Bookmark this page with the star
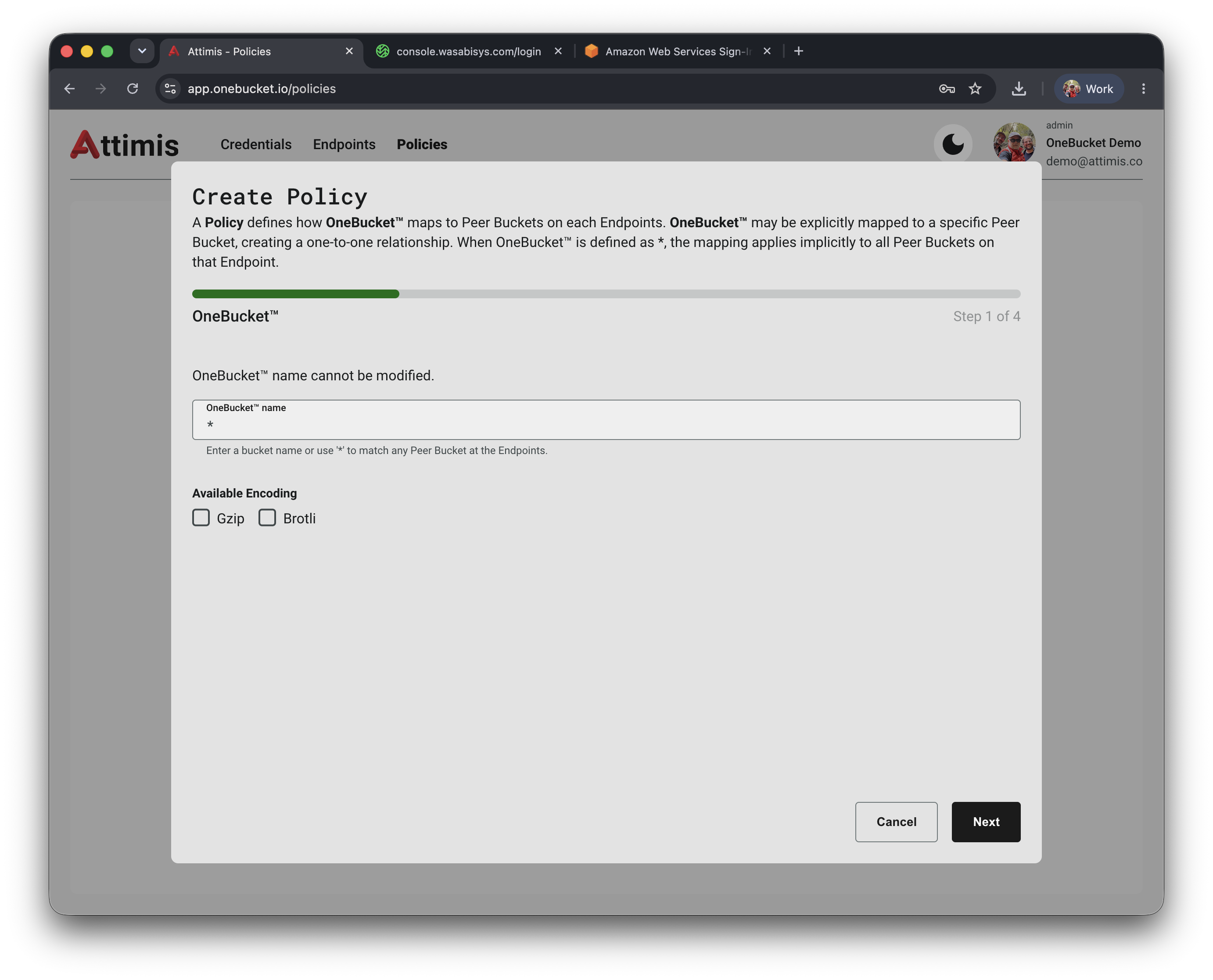This screenshot has width=1213, height=980. (975, 89)
